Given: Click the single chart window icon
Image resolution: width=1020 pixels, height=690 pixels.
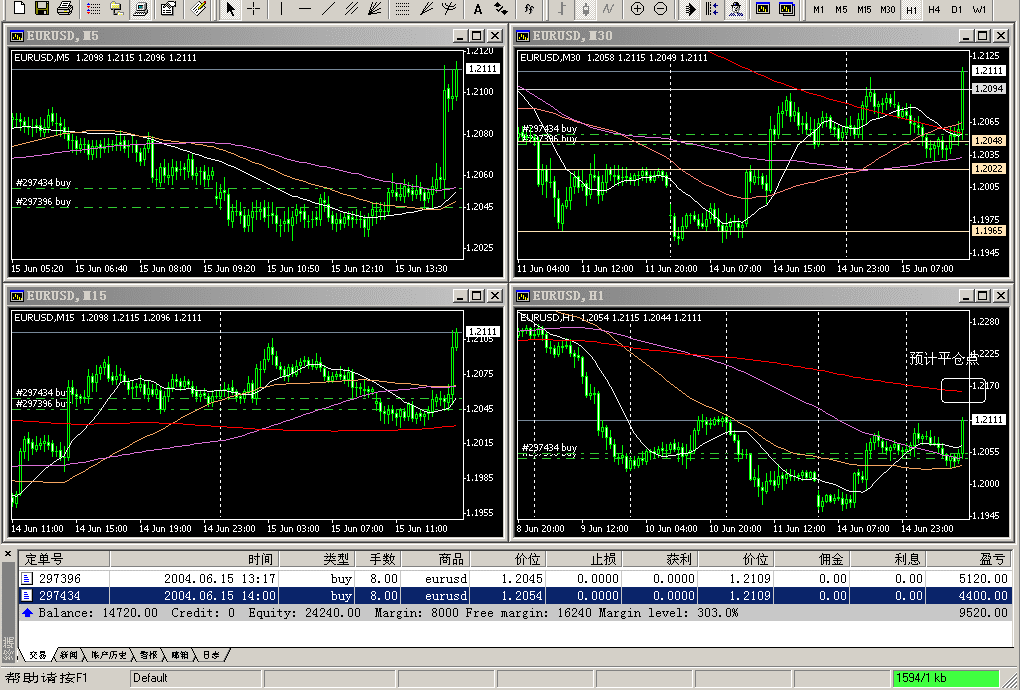Looking at the screenshot, I should pos(763,8).
